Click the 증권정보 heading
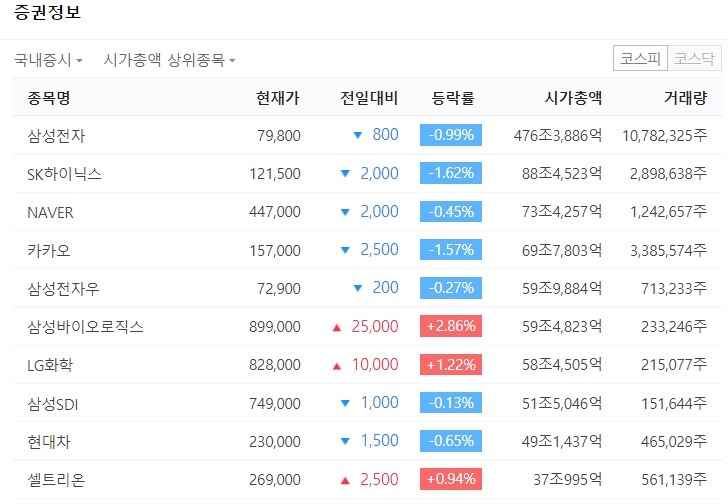The image size is (728, 504). coord(47,12)
